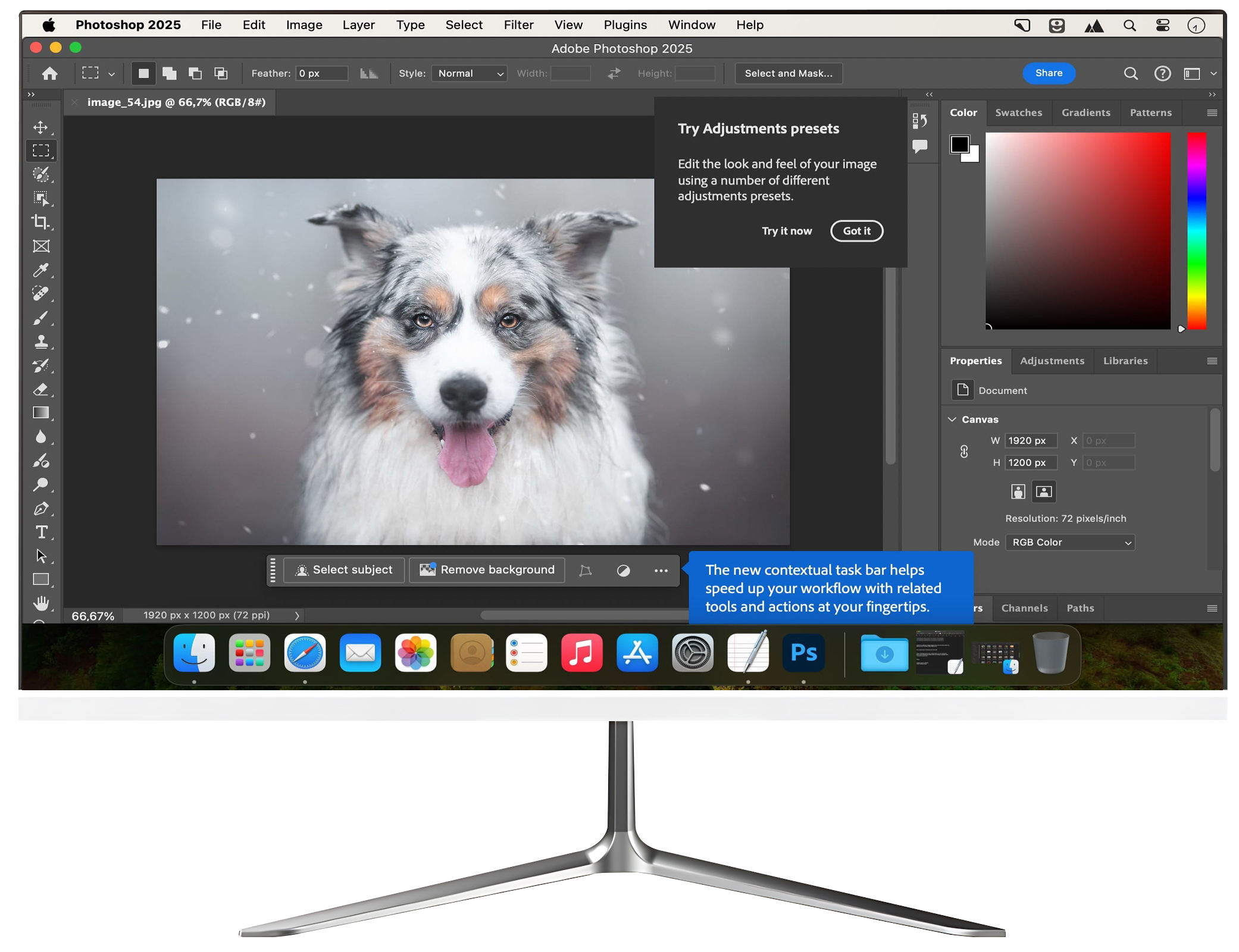Open the RGB Color mode dropdown
The width and height of the screenshot is (1239, 952).
coord(1070,542)
